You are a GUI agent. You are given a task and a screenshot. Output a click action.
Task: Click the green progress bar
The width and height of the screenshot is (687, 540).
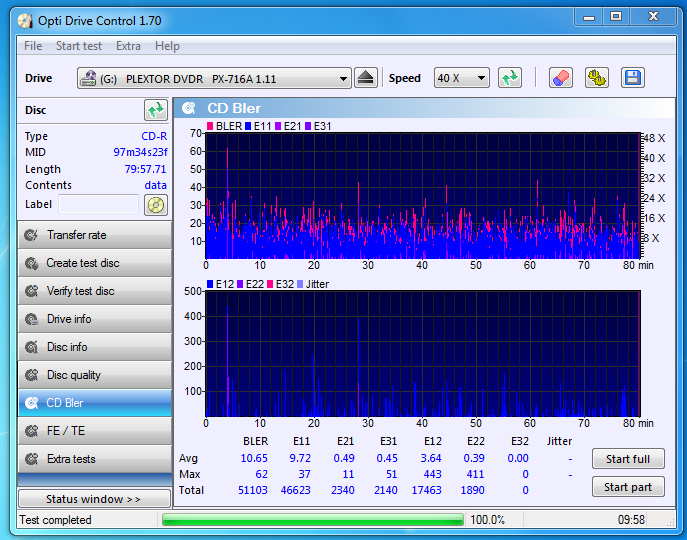313,520
